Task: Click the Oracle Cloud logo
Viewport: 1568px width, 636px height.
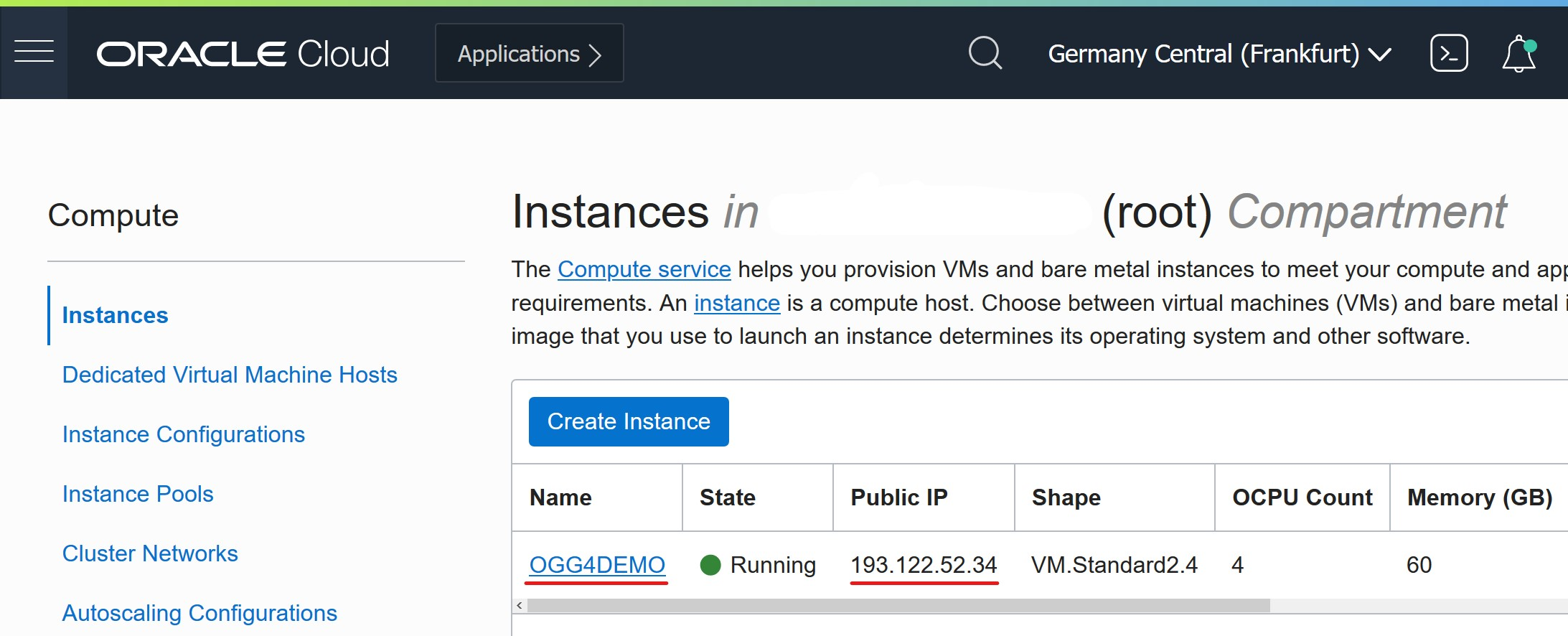Action: tap(243, 54)
